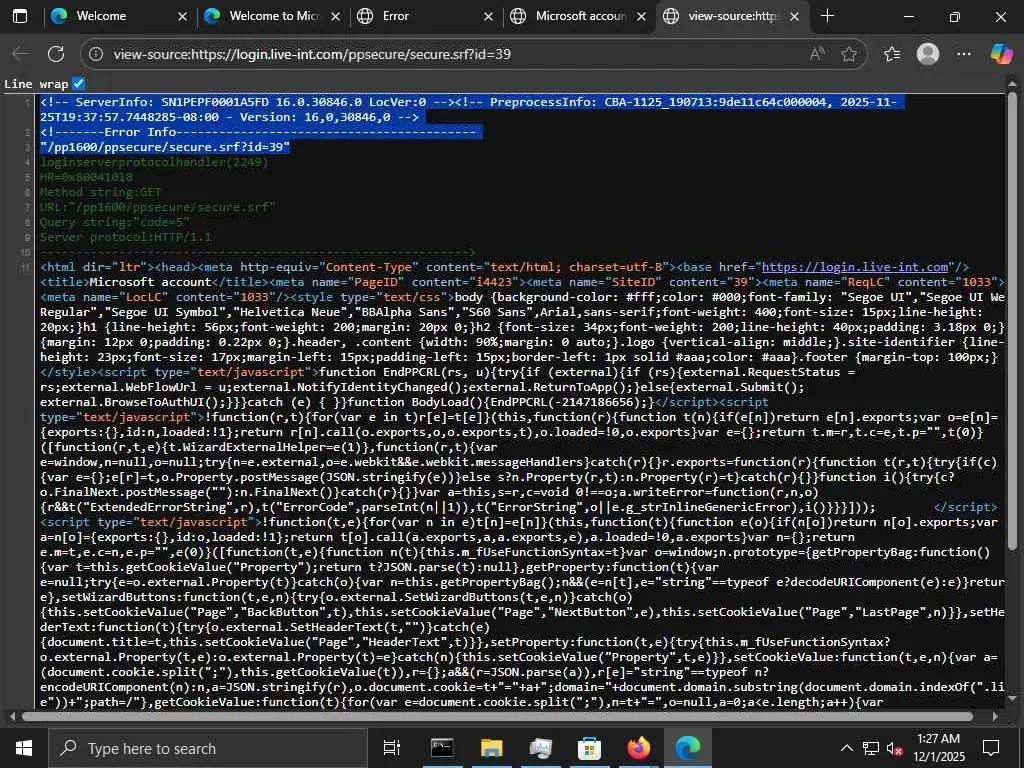This screenshot has height=768, width=1024.
Task: Open a new tab with plus button
Action: pos(827,16)
